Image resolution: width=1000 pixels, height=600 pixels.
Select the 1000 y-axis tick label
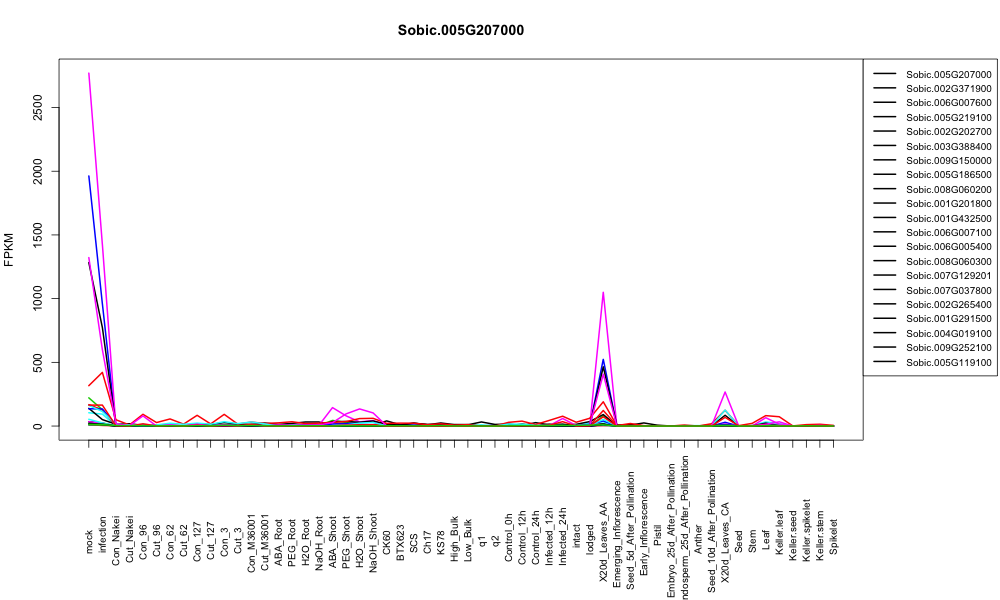[x=37, y=298]
